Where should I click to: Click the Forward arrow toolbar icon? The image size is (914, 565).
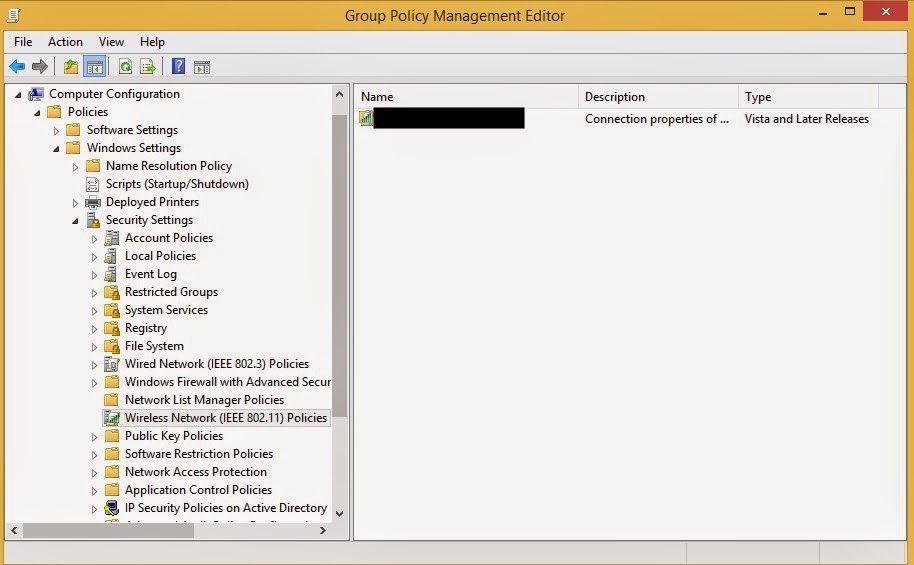click(x=40, y=66)
